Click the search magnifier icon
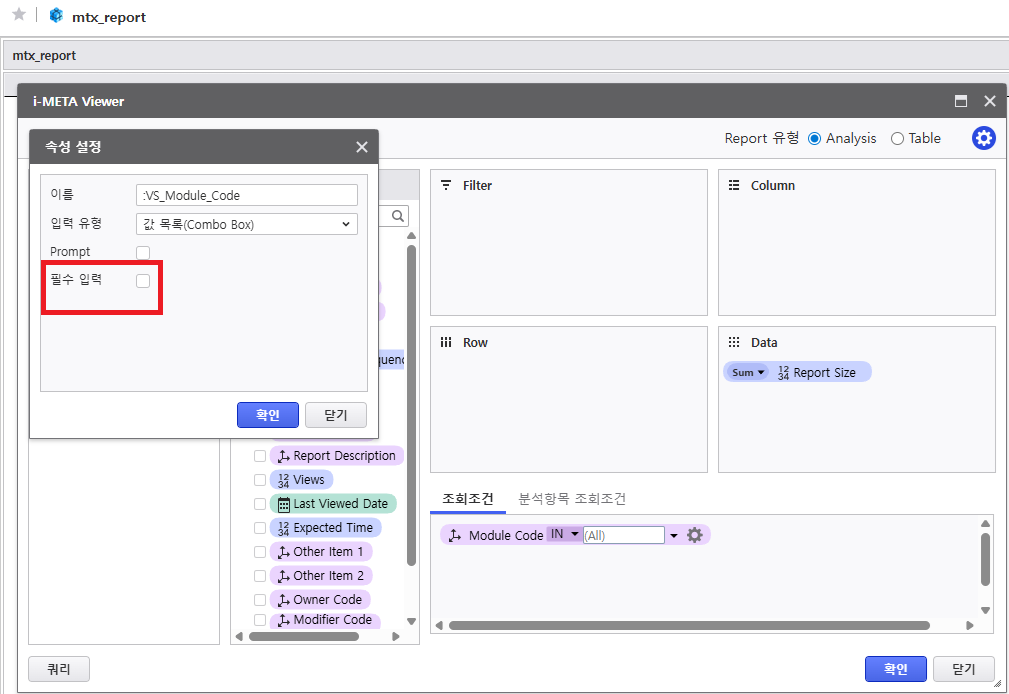1009x694 pixels. [x=397, y=216]
